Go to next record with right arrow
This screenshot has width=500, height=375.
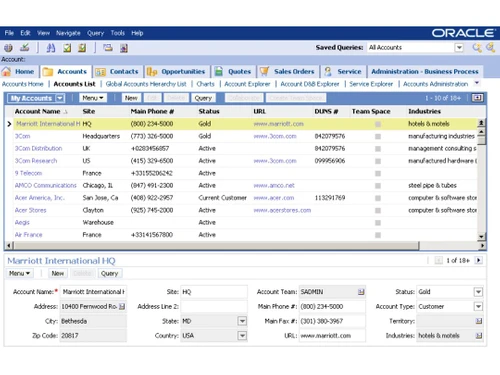coord(479,260)
